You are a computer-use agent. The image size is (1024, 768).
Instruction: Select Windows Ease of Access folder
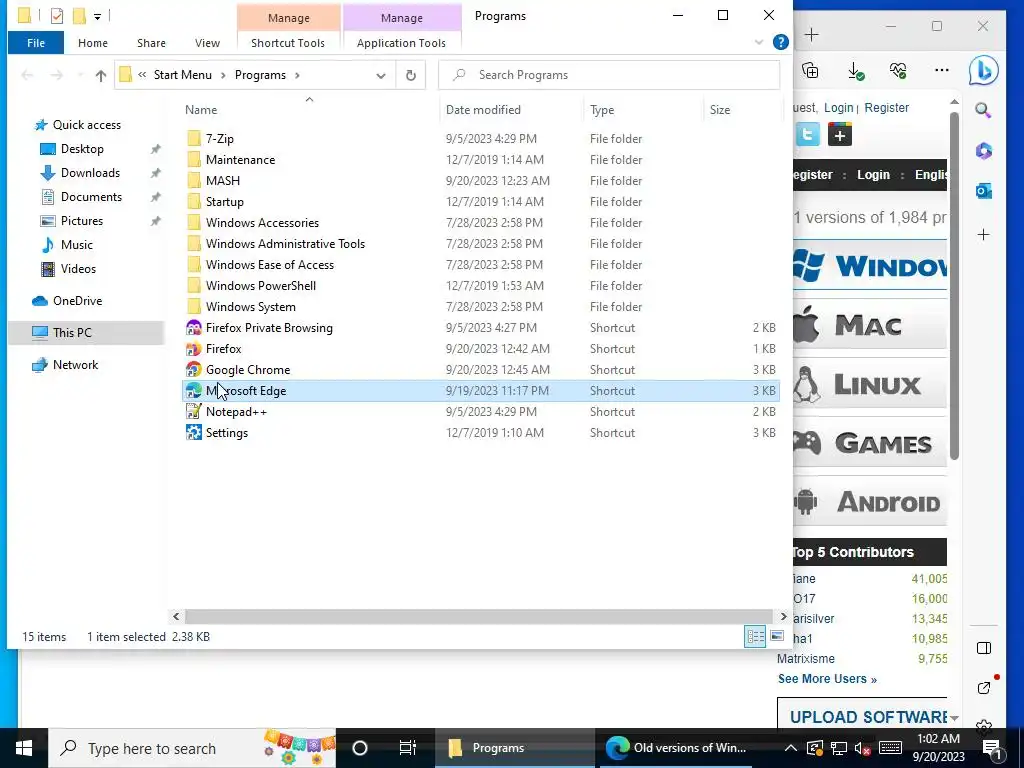coord(269,264)
